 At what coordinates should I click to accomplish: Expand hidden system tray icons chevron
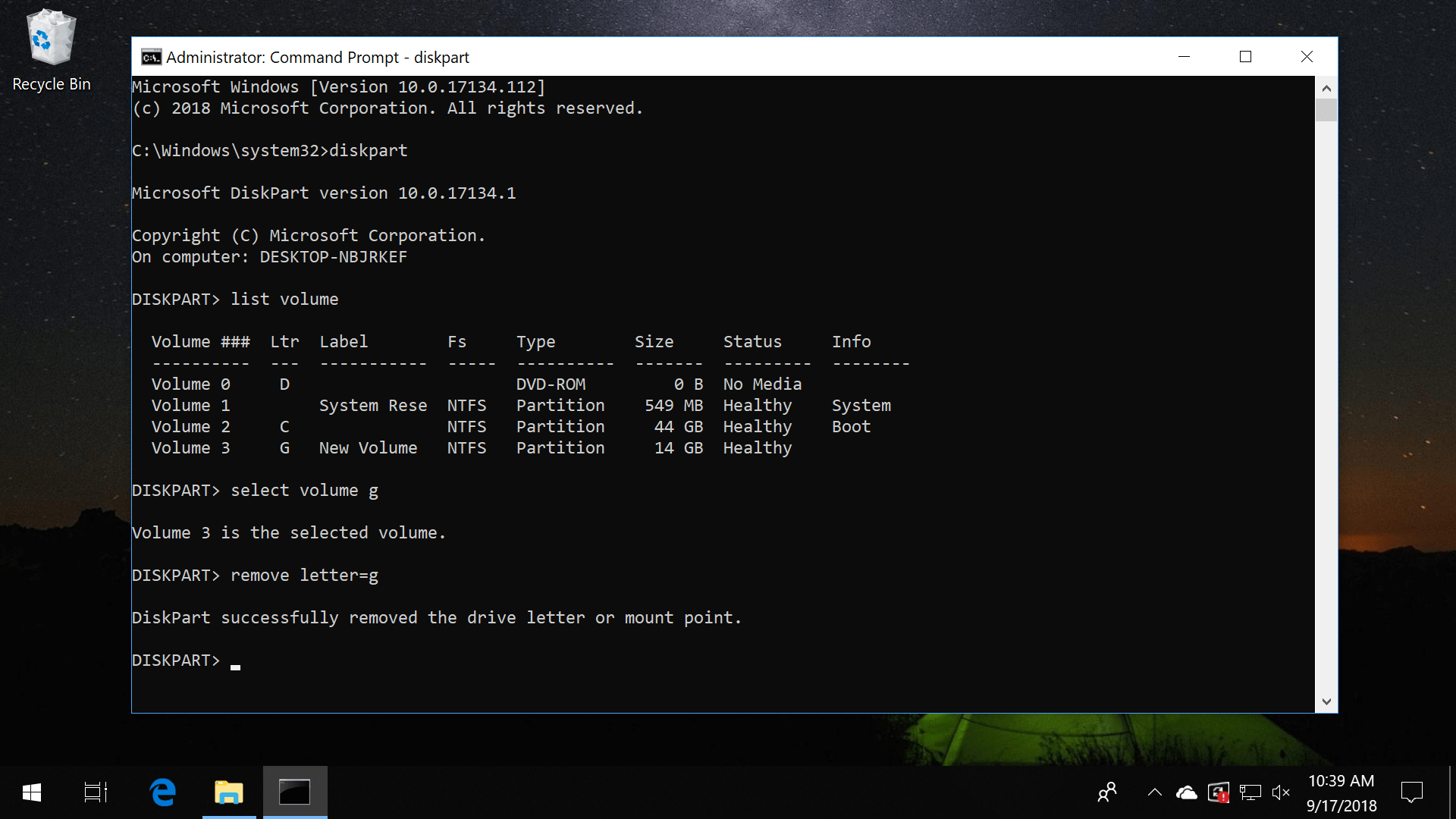pyautogui.click(x=1154, y=792)
